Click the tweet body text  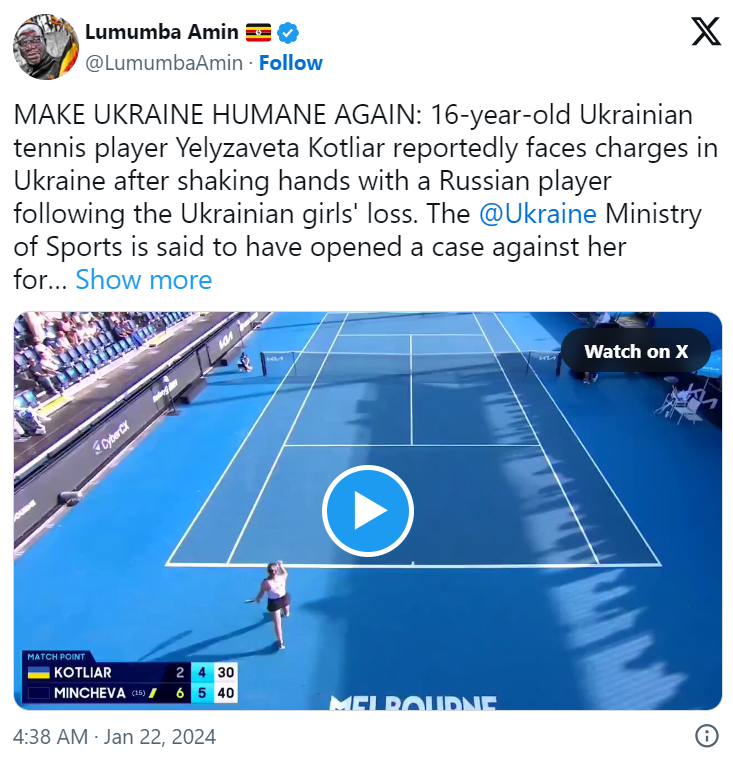pos(366,197)
